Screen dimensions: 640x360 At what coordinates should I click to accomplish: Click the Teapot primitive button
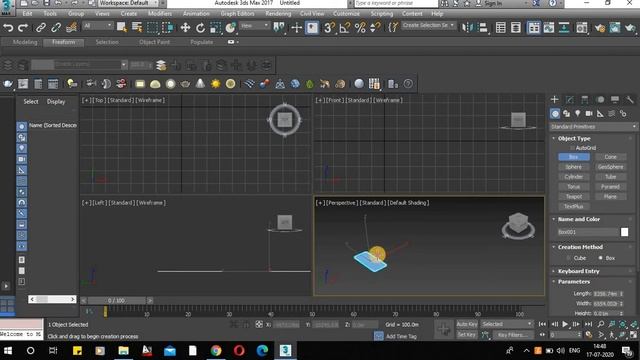[573, 196]
